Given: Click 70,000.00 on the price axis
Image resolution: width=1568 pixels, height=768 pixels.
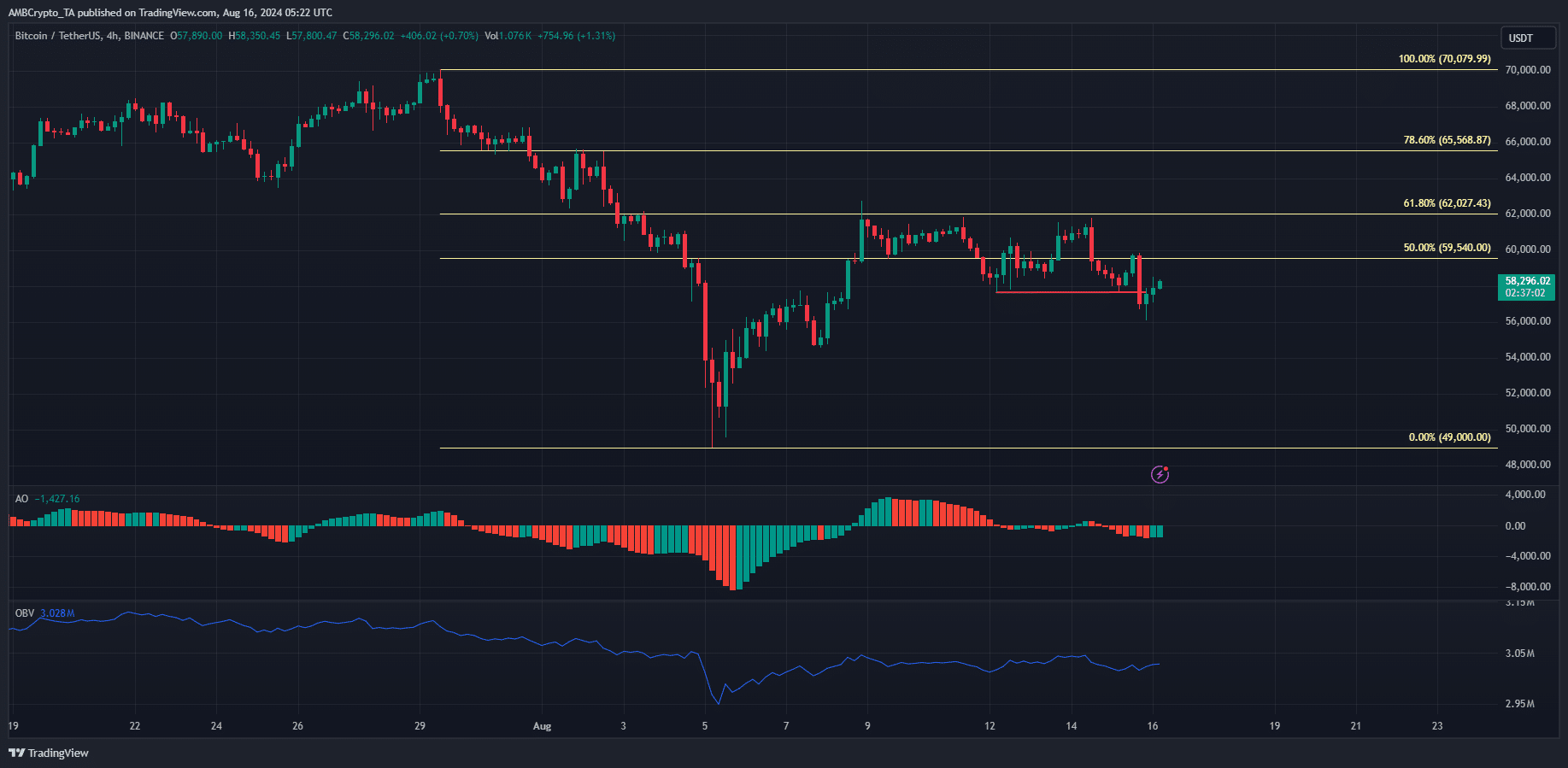Looking at the screenshot, I should (x=1528, y=70).
